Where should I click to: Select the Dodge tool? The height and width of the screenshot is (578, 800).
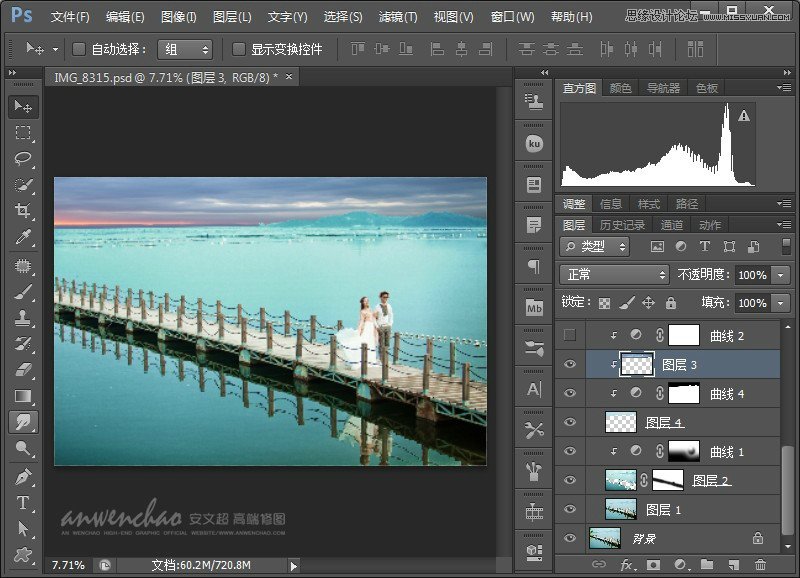(x=23, y=448)
